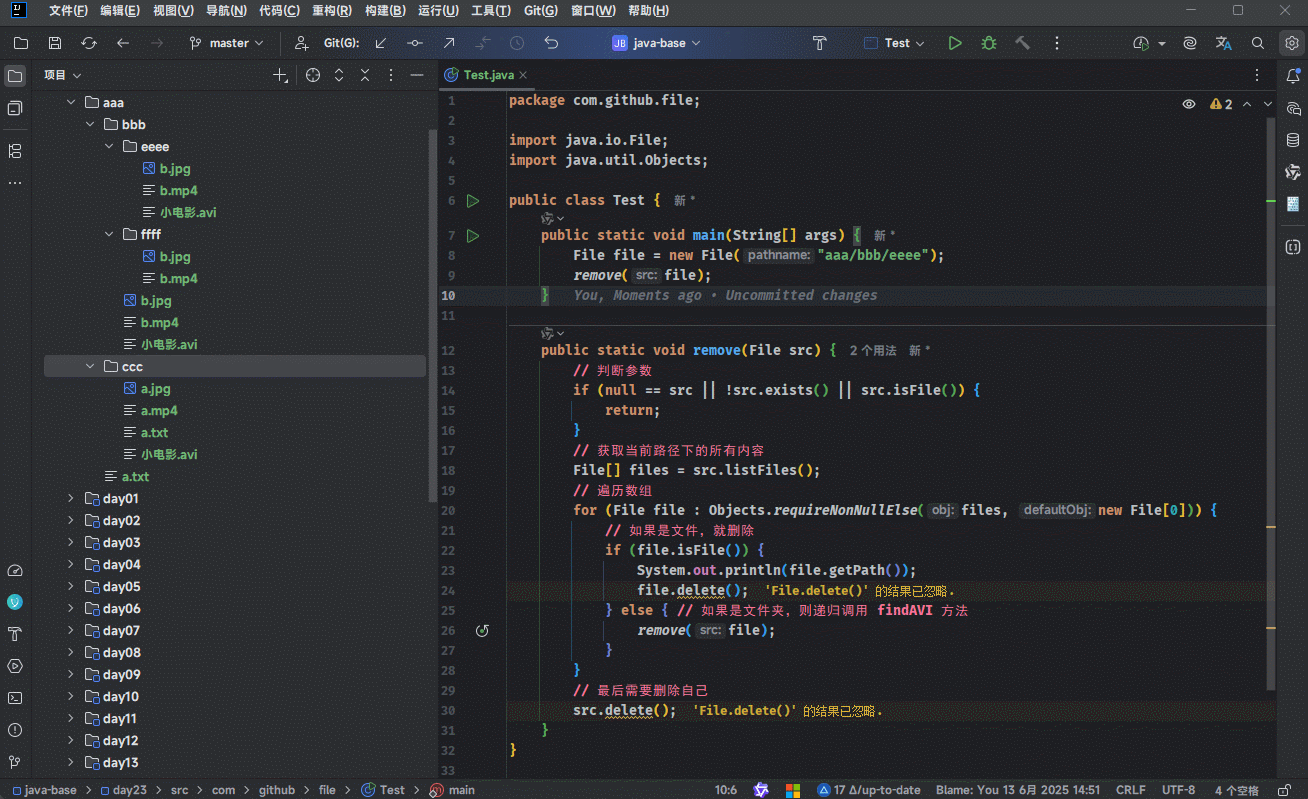Click the Debug bug icon
Screen dimensions: 1308x799
point(988,43)
